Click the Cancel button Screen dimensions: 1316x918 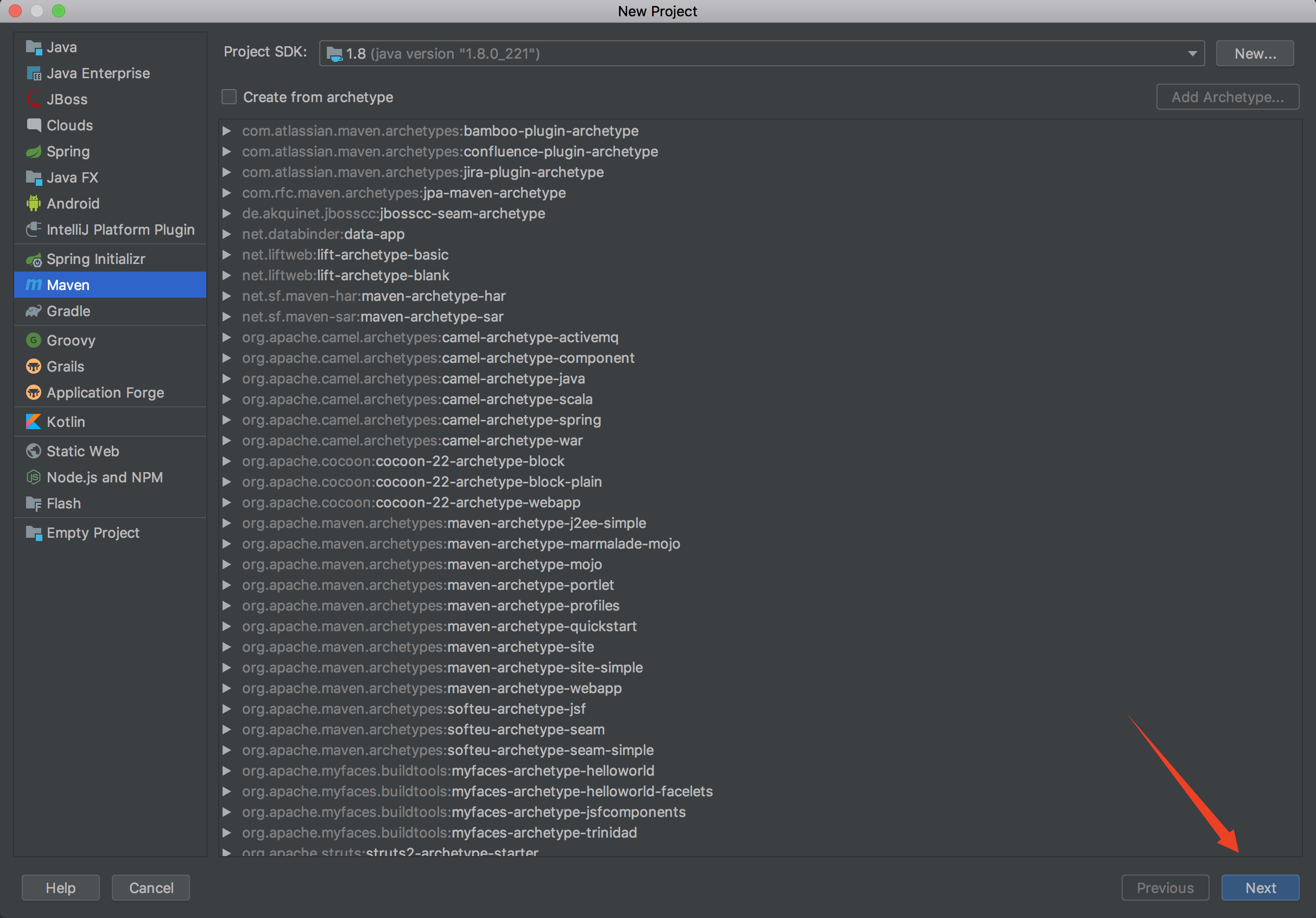[x=151, y=888]
